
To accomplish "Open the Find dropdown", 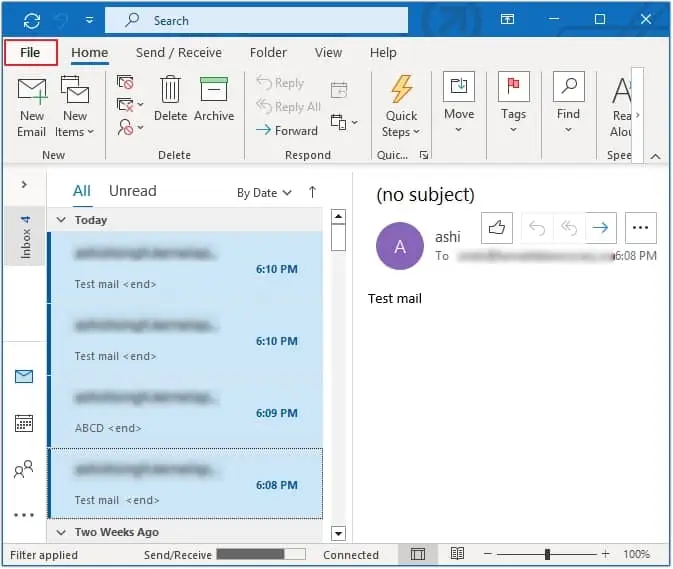I will (568, 103).
